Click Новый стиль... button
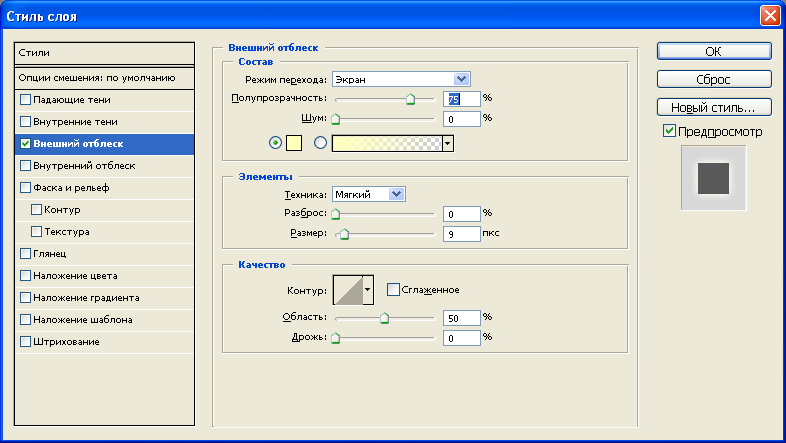This screenshot has width=786, height=443. click(x=714, y=107)
